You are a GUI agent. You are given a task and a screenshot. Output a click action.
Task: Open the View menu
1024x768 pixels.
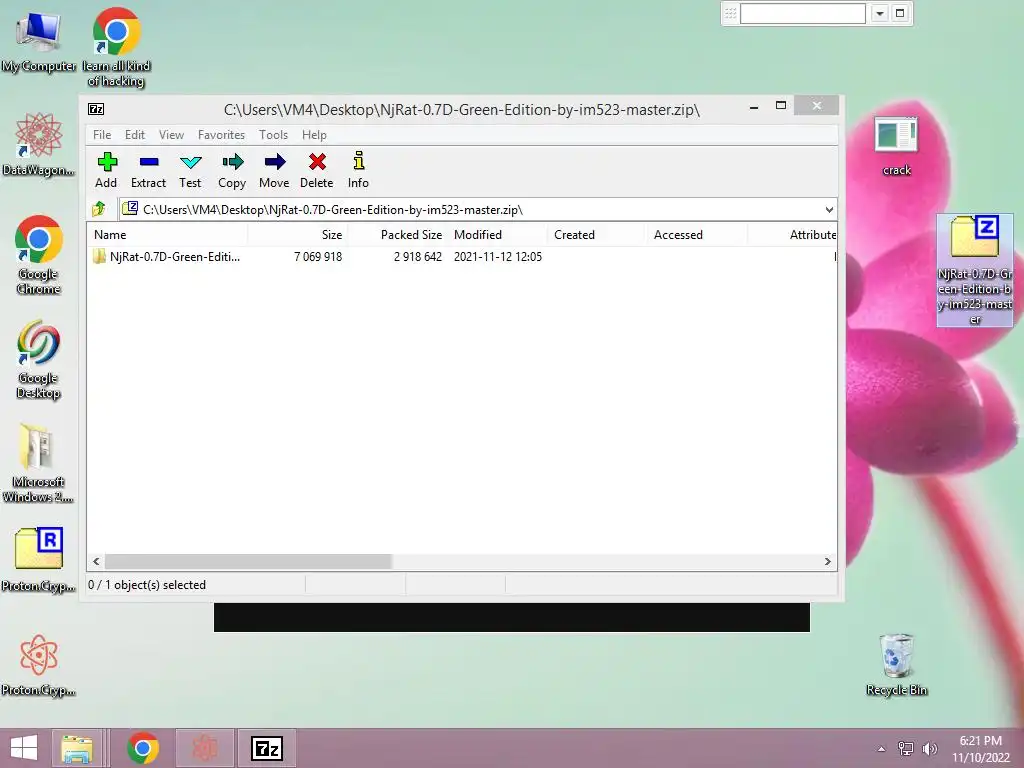tap(171, 135)
